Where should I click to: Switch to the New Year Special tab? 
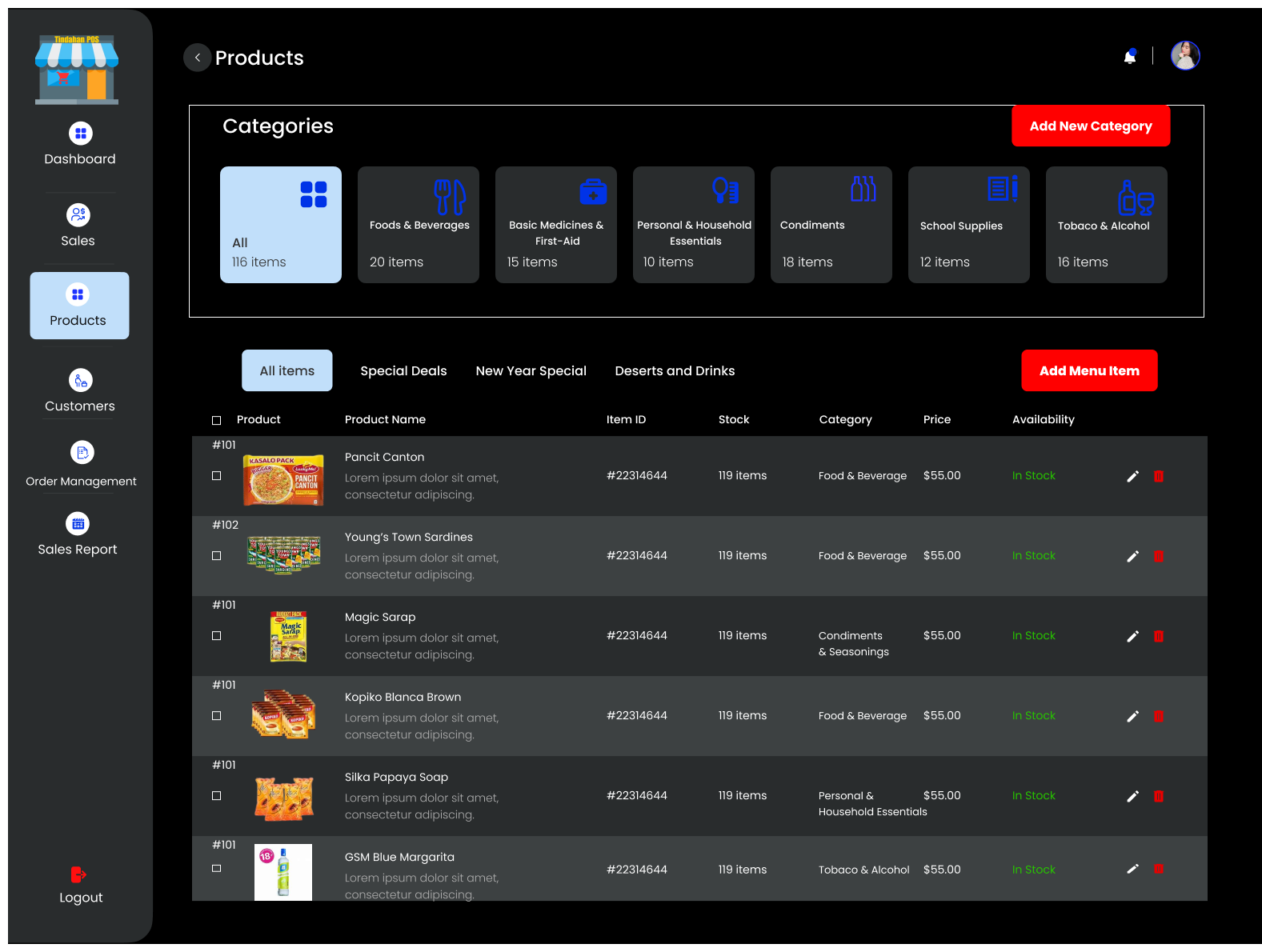[x=531, y=371]
